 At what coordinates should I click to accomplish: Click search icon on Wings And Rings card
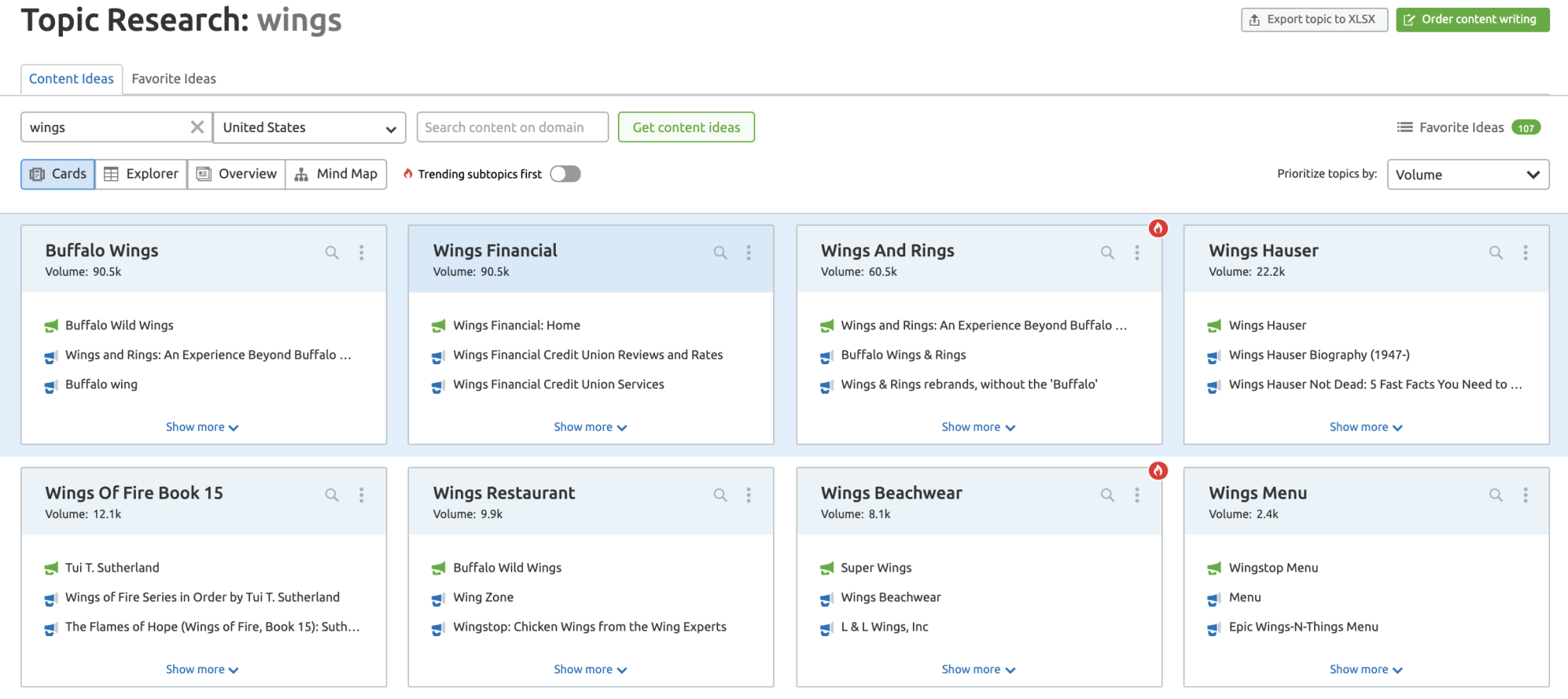(x=1108, y=252)
